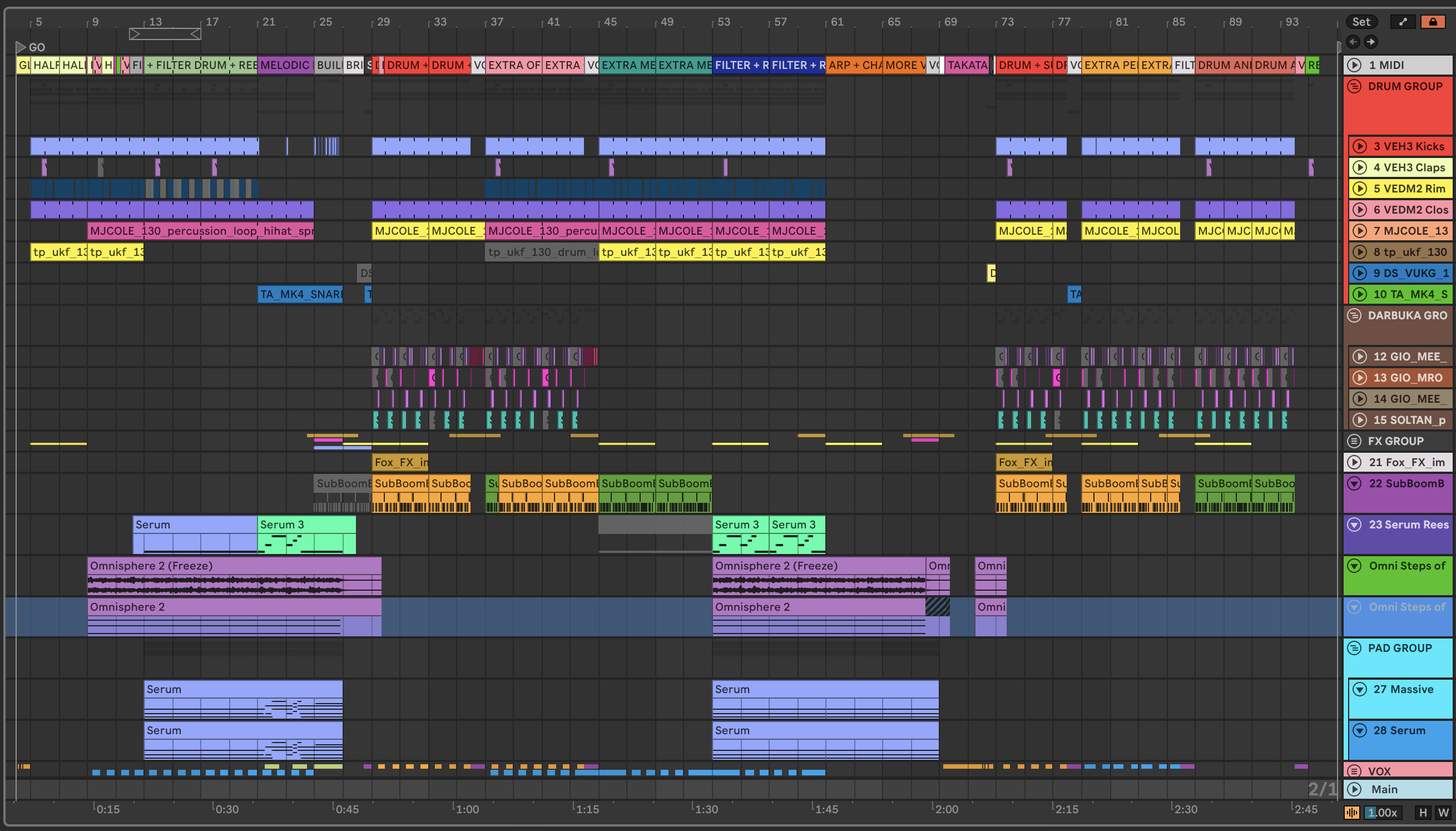Screen dimensions: 1456x831
Task: Click play icon on Main track
Action: pyautogui.click(x=1354, y=789)
